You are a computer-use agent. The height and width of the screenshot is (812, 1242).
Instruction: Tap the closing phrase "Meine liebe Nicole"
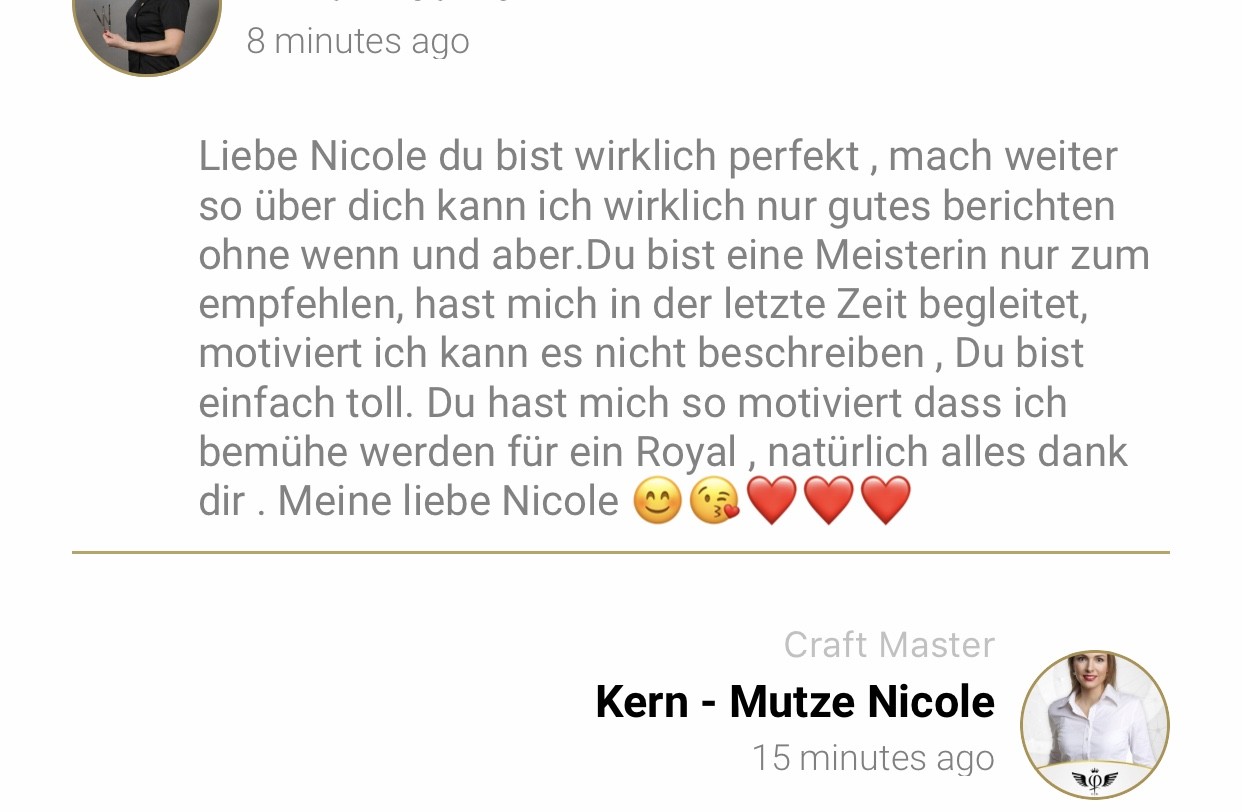448,501
